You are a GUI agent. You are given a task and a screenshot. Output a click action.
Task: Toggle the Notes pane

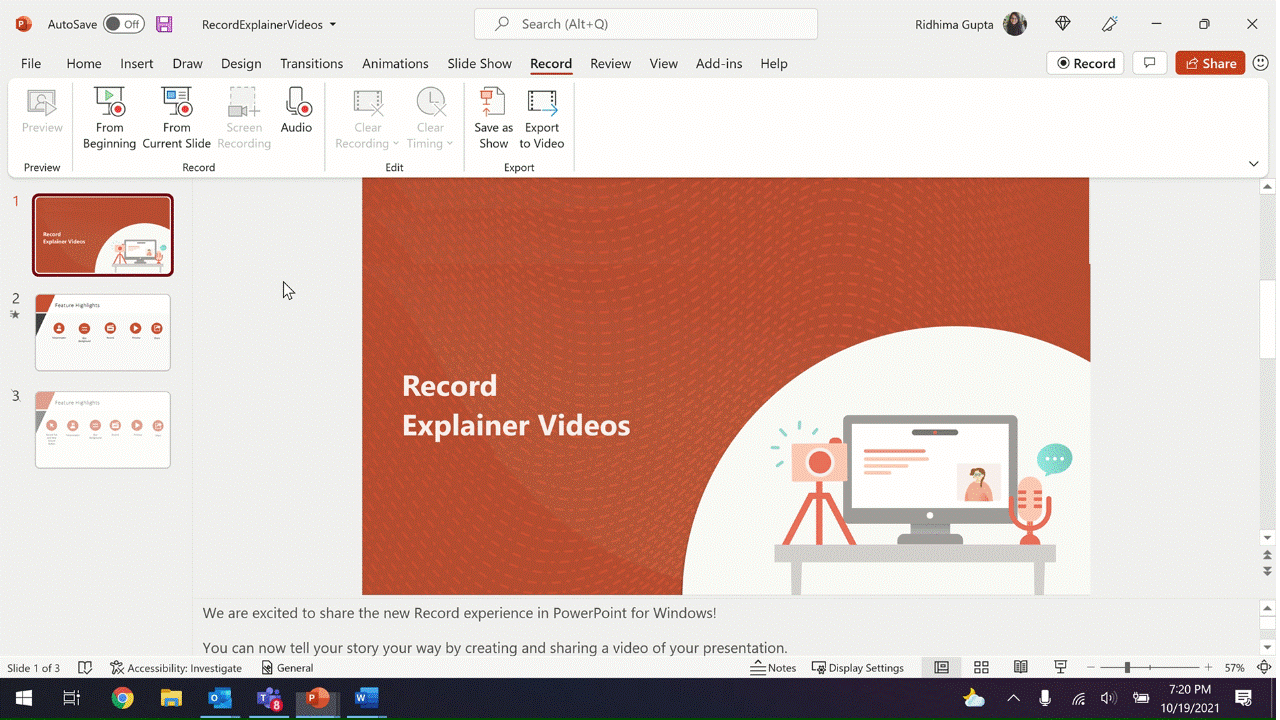coord(773,668)
